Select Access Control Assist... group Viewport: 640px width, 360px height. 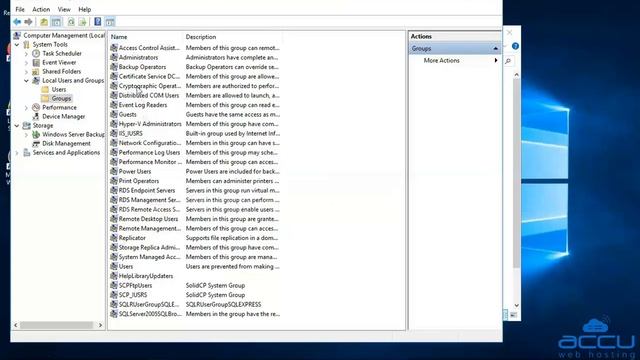(149, 48)
